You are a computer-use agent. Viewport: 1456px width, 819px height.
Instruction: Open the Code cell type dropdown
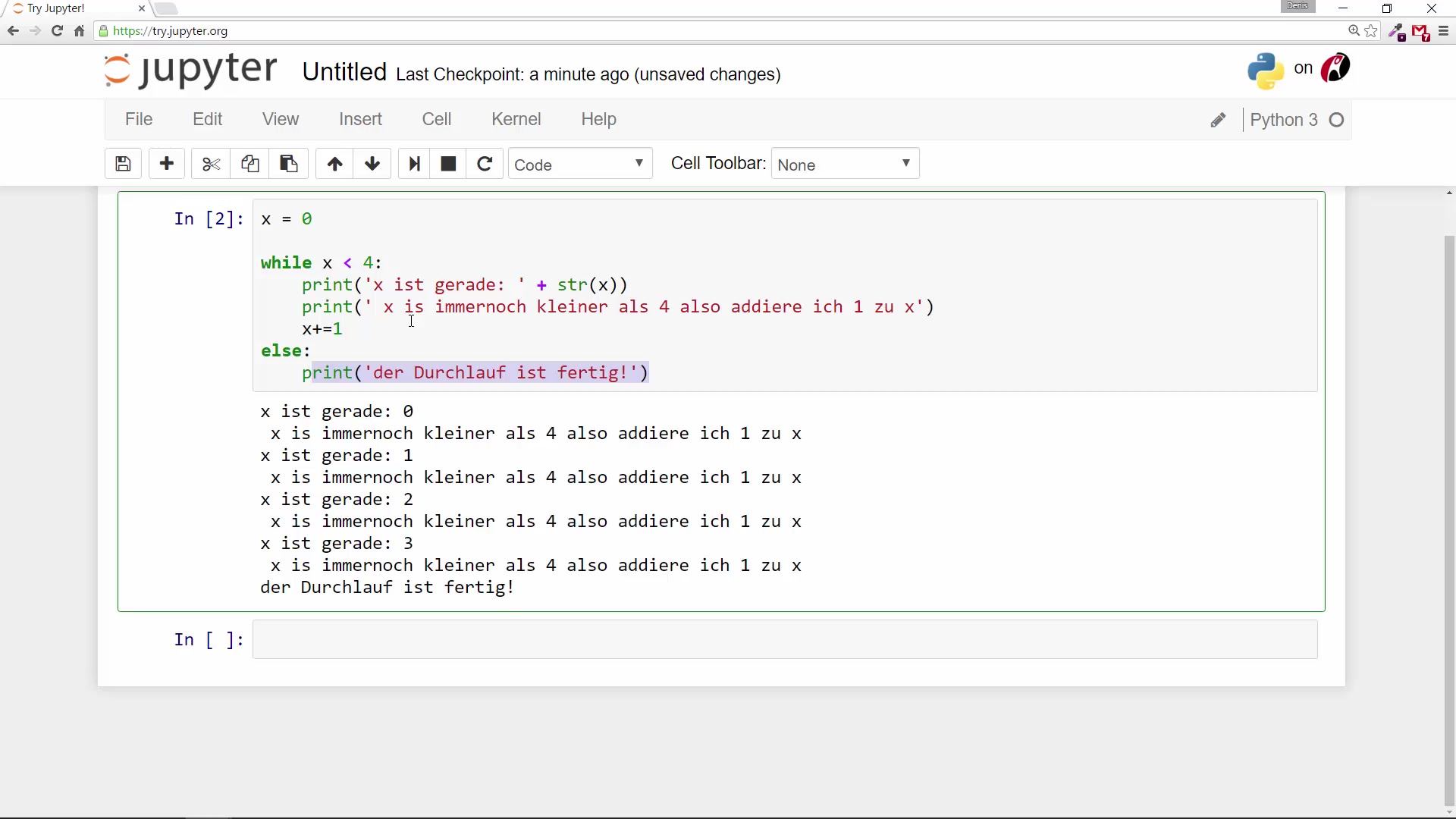coord(579,165)
